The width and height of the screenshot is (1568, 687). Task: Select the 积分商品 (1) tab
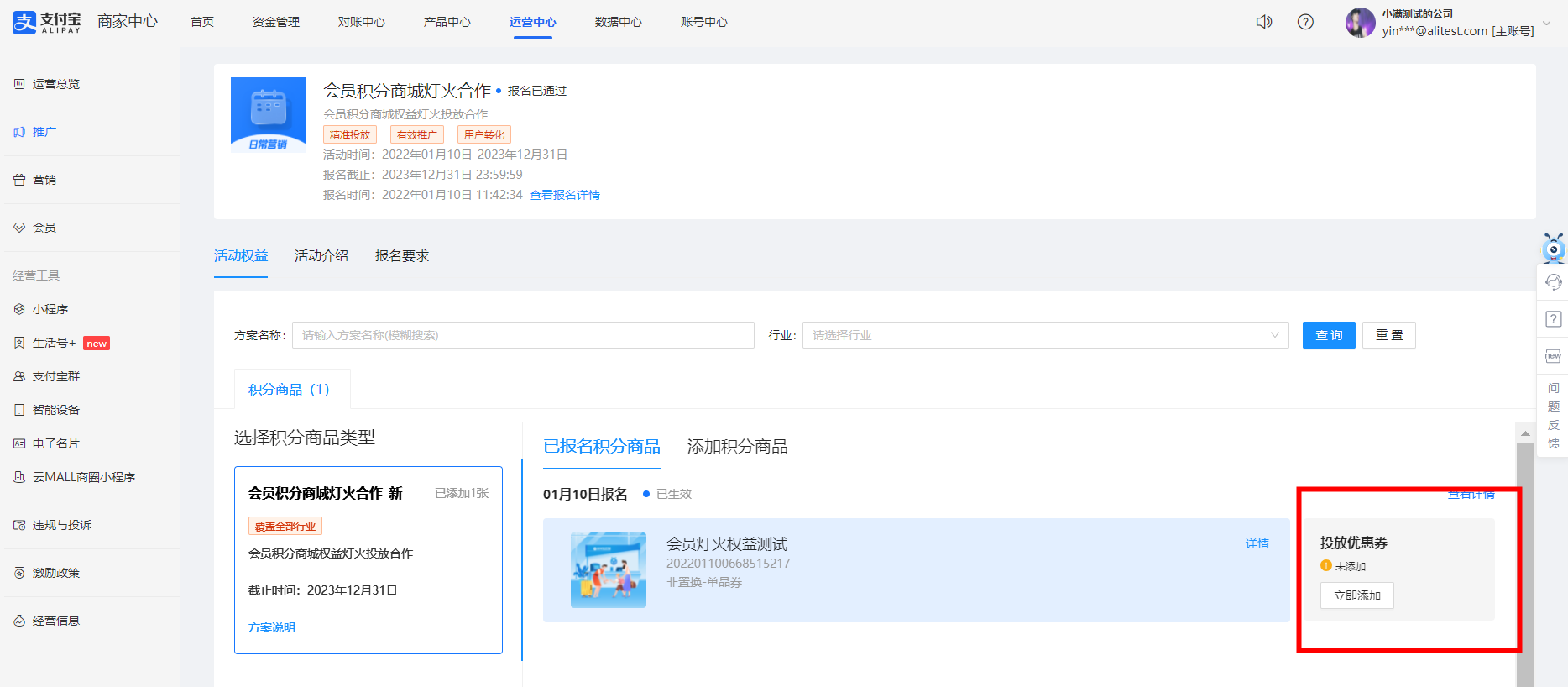tap(291, 389)
